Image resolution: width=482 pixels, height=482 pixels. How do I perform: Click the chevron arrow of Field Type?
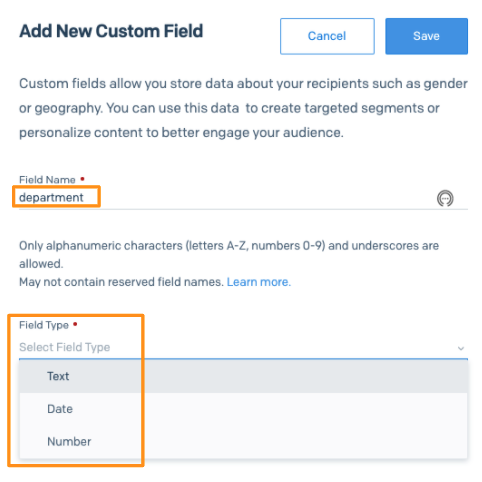(461, 348)
